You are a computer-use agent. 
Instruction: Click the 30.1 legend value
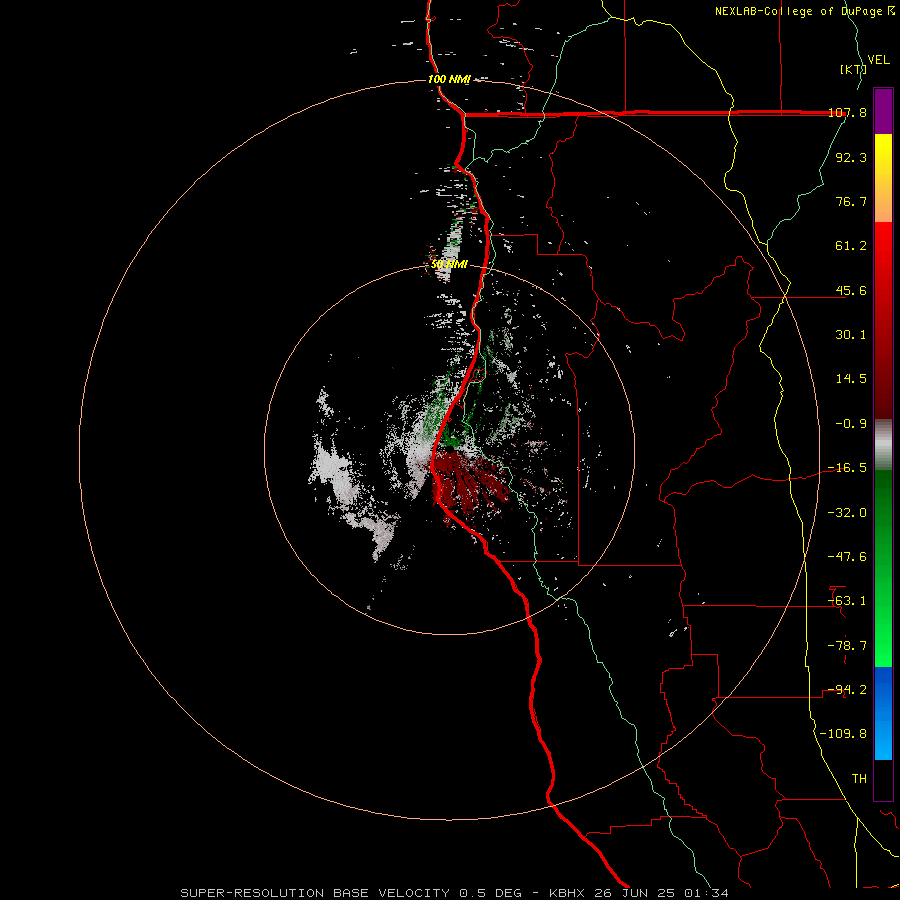click(851, 335)
